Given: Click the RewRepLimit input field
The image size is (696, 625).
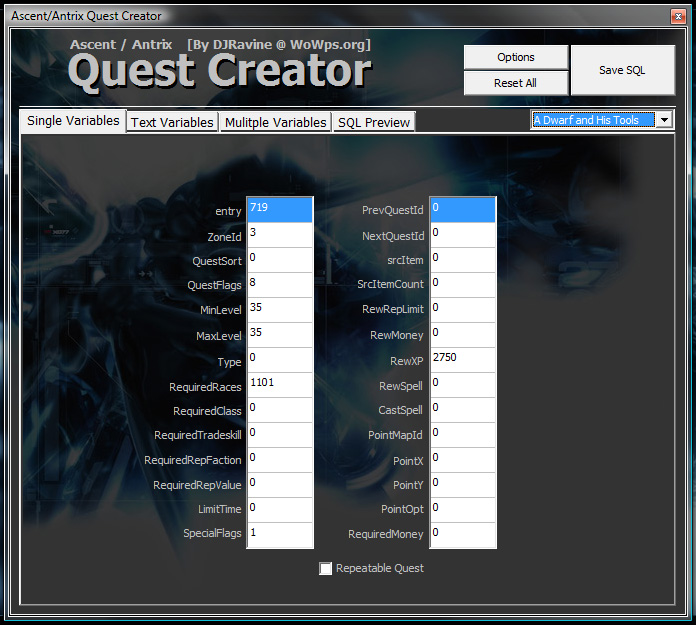Looking at the screenshot, I should coord(463,310).
